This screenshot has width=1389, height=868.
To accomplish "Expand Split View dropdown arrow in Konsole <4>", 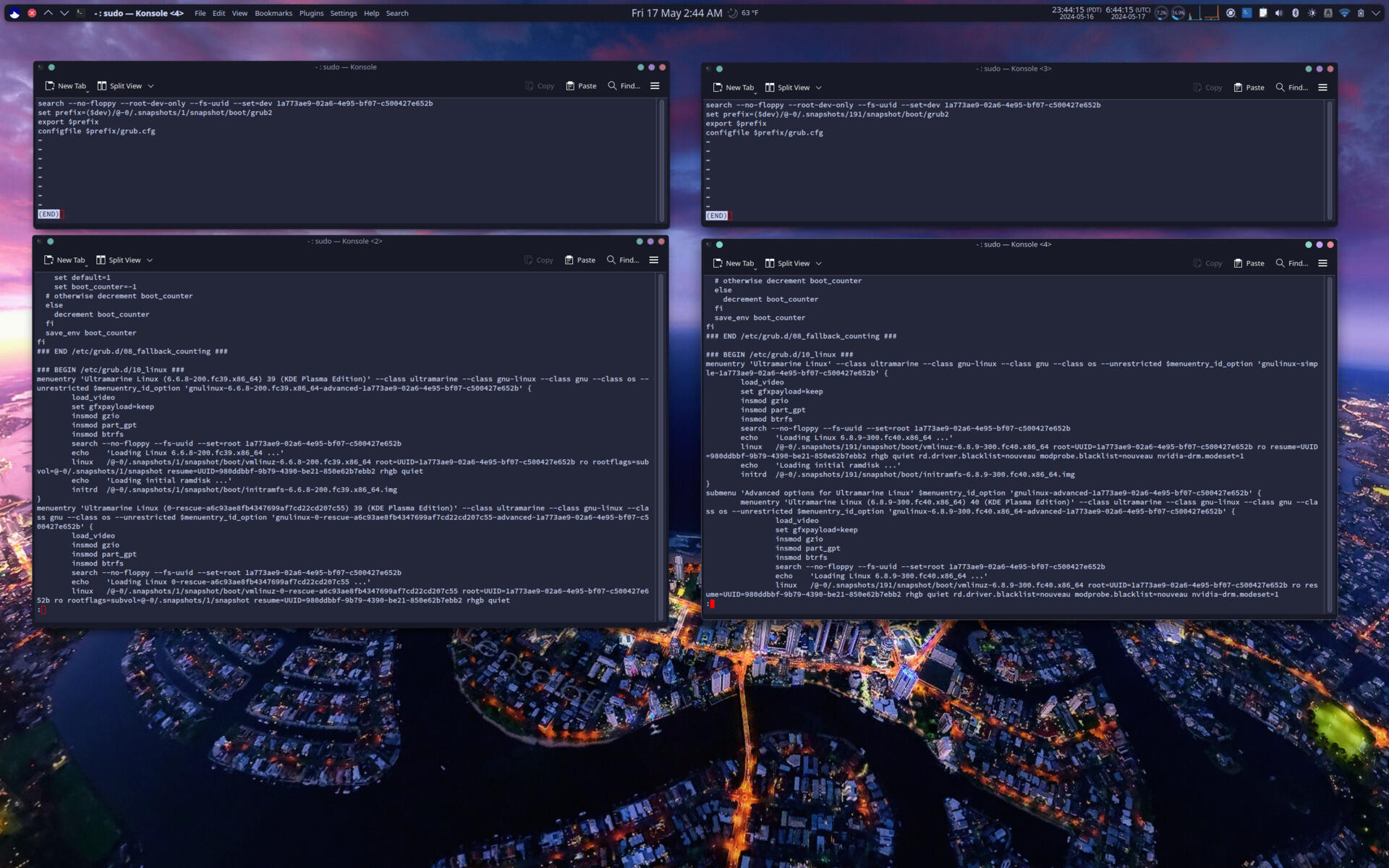I will [819, 263].
